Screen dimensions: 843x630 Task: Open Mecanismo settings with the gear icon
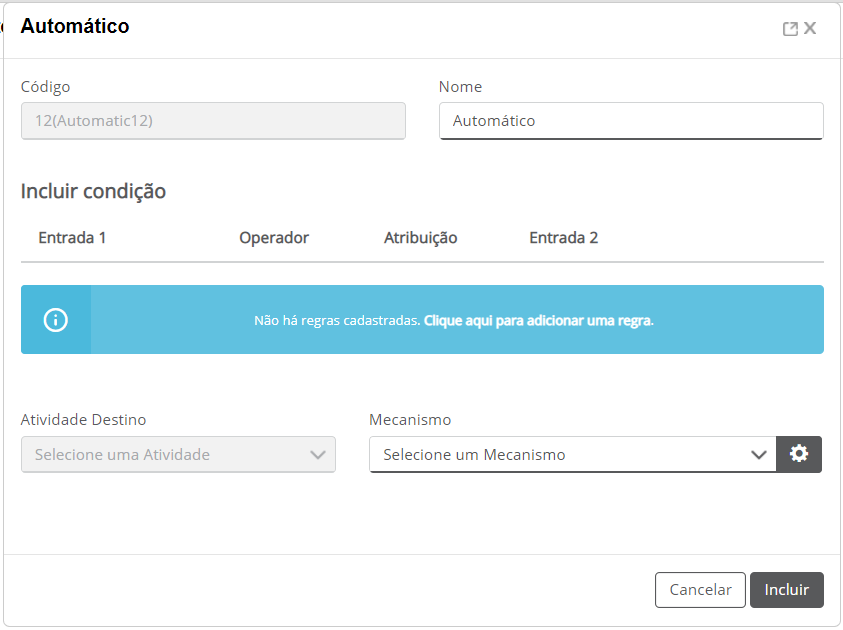799,454
